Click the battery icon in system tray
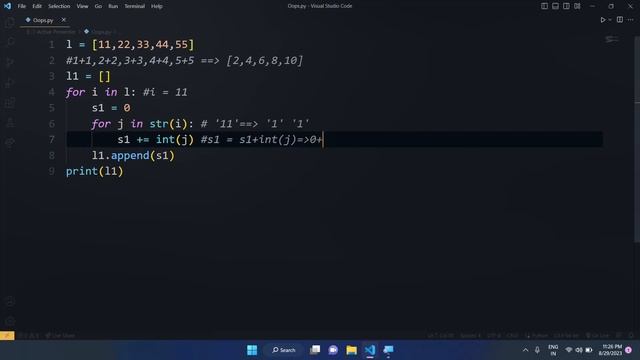 tap(589, 350)
